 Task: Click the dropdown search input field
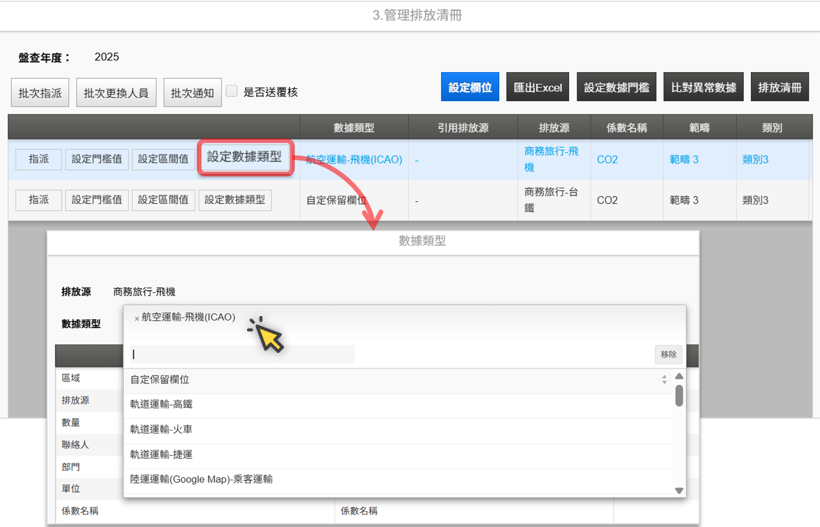[240, 354]
